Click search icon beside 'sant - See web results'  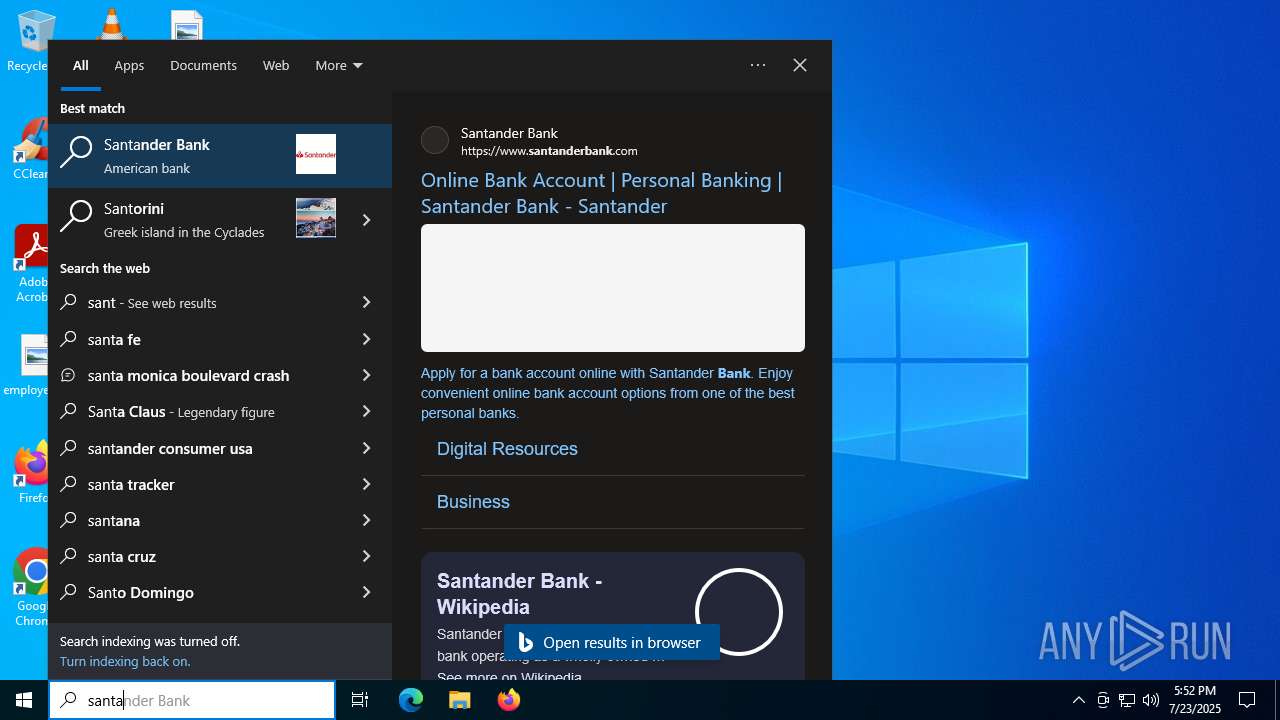coord(69,302)
